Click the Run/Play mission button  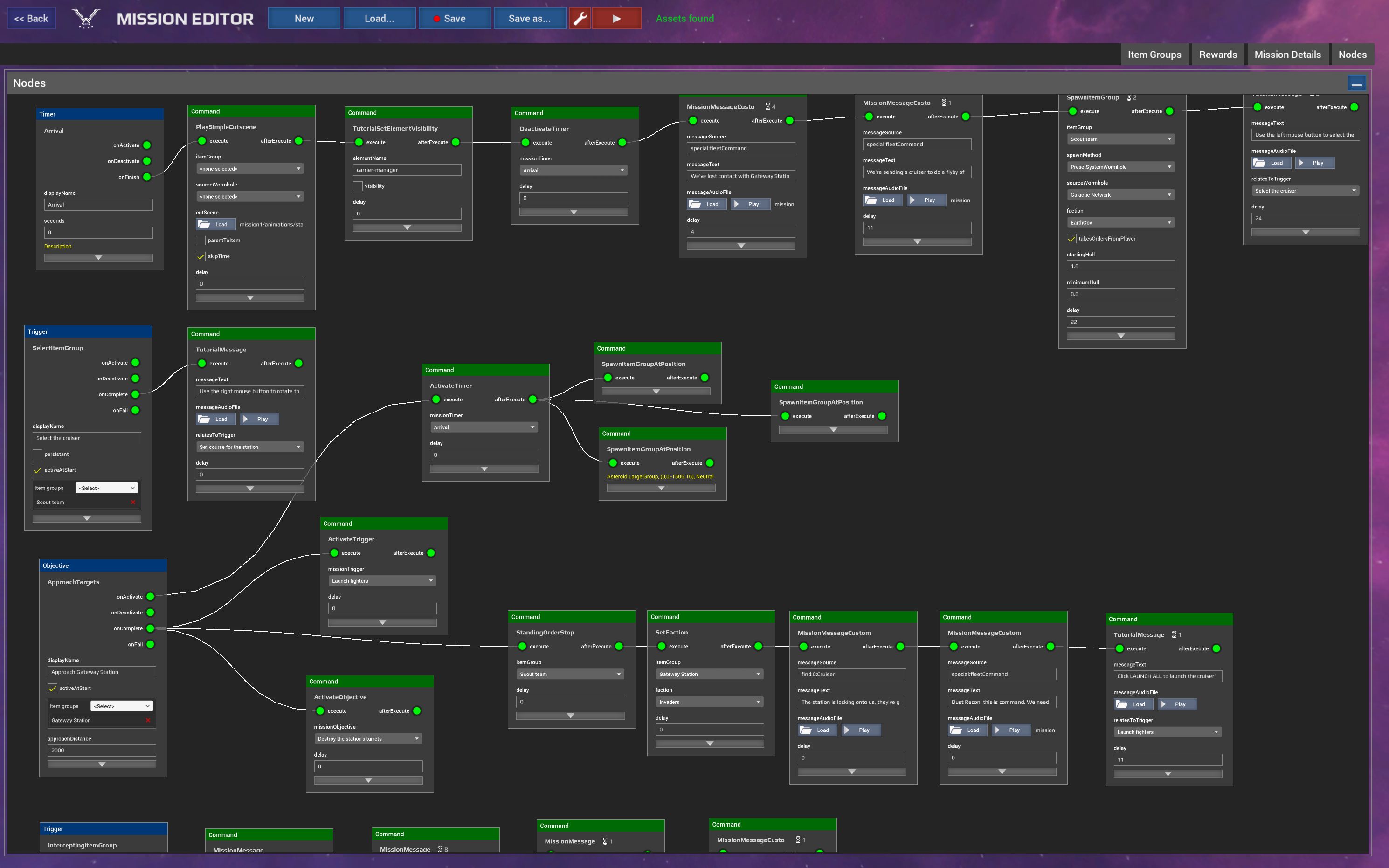616,18
